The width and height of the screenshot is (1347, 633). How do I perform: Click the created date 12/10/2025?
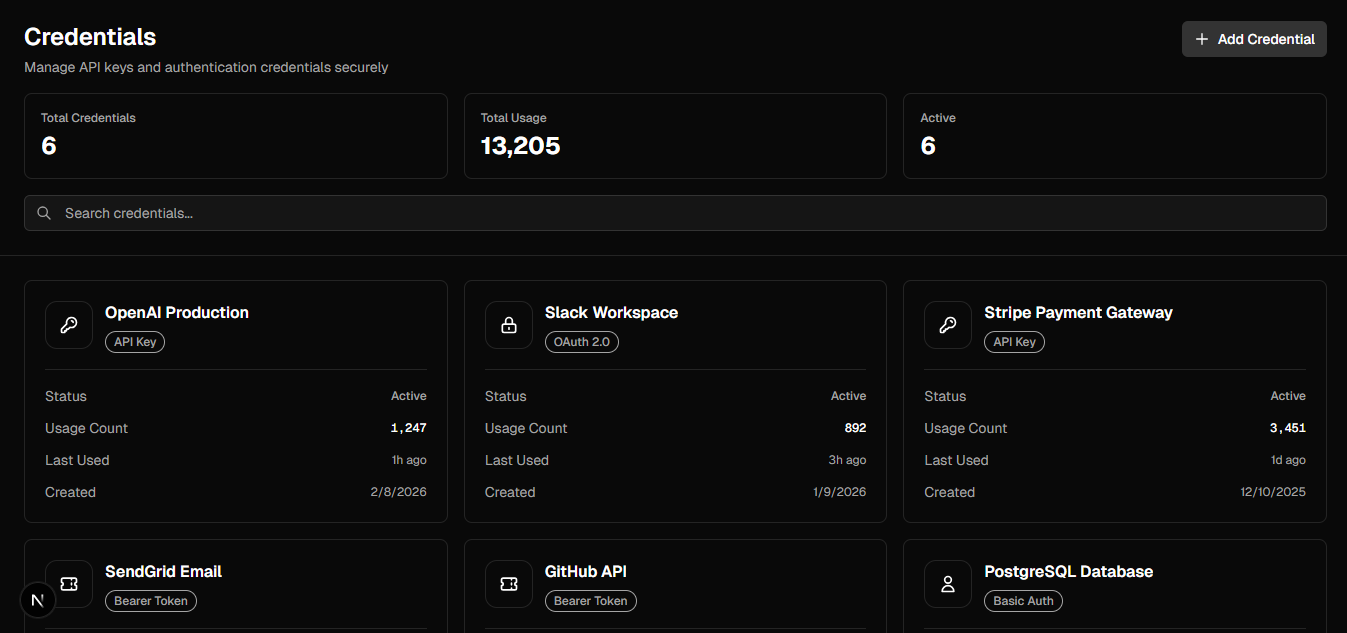pos(1273,492)
